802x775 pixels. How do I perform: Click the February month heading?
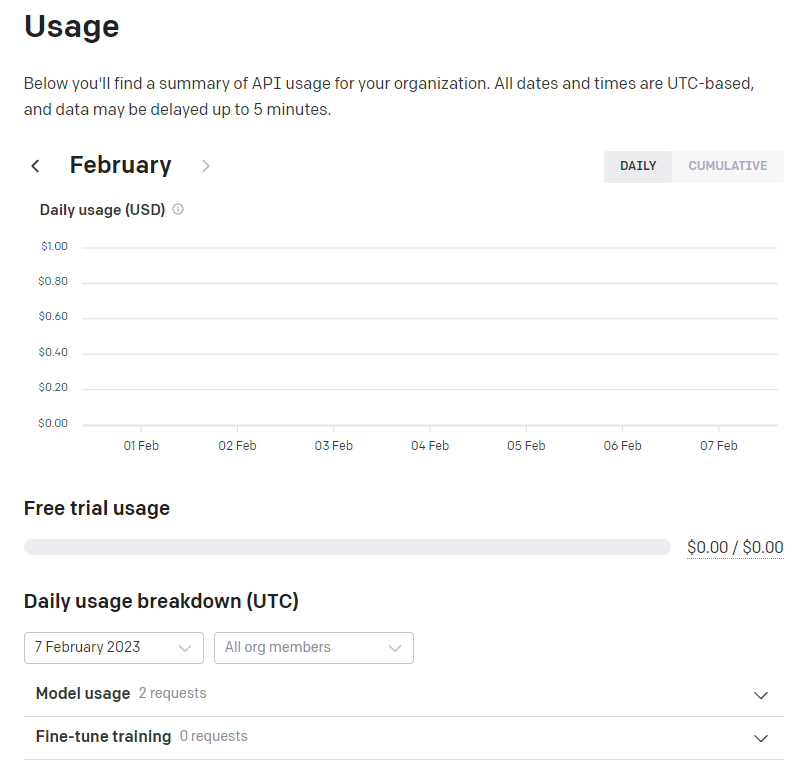point(120,165)
